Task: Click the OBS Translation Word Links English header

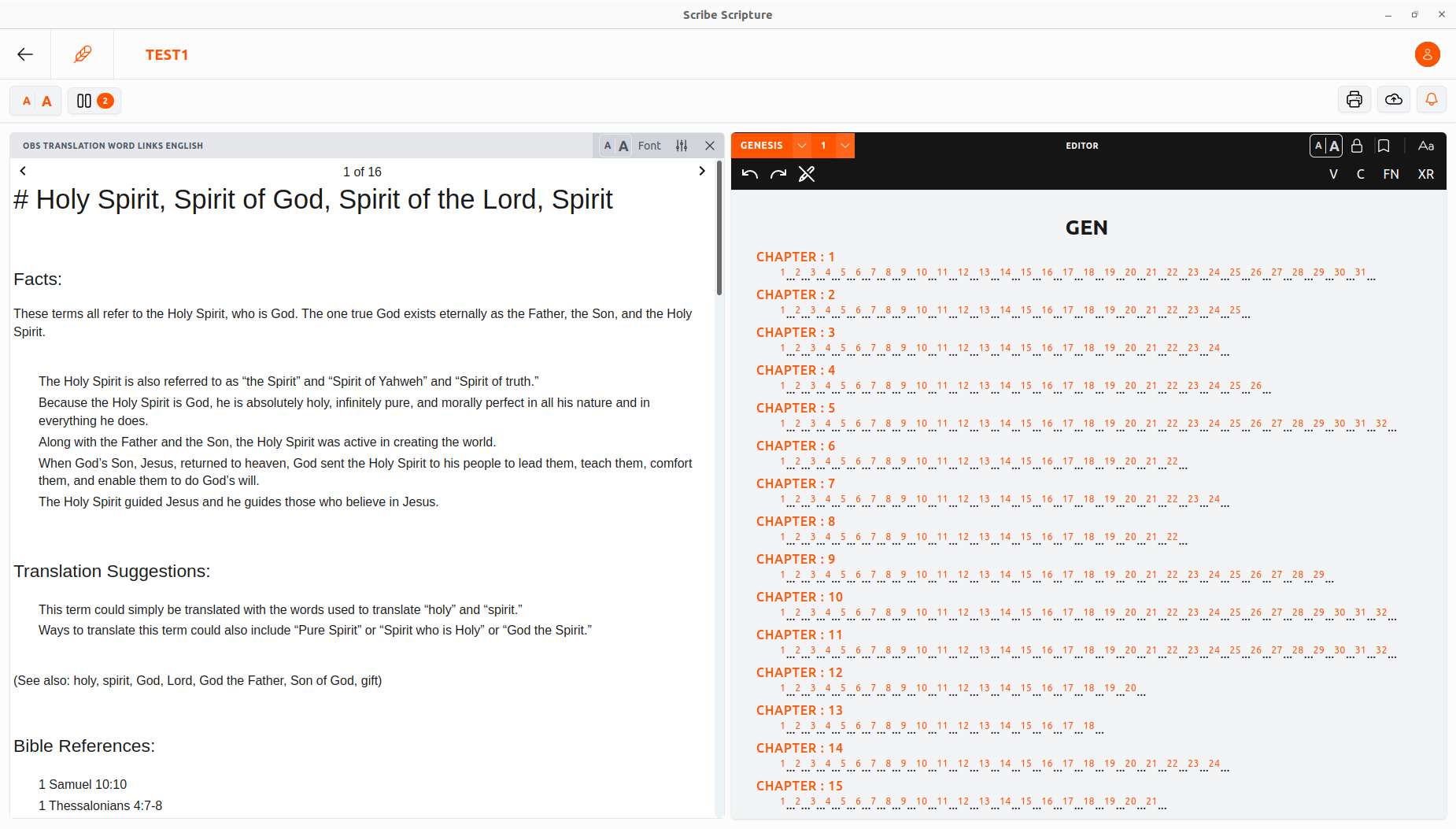Action: click(113, 146)
